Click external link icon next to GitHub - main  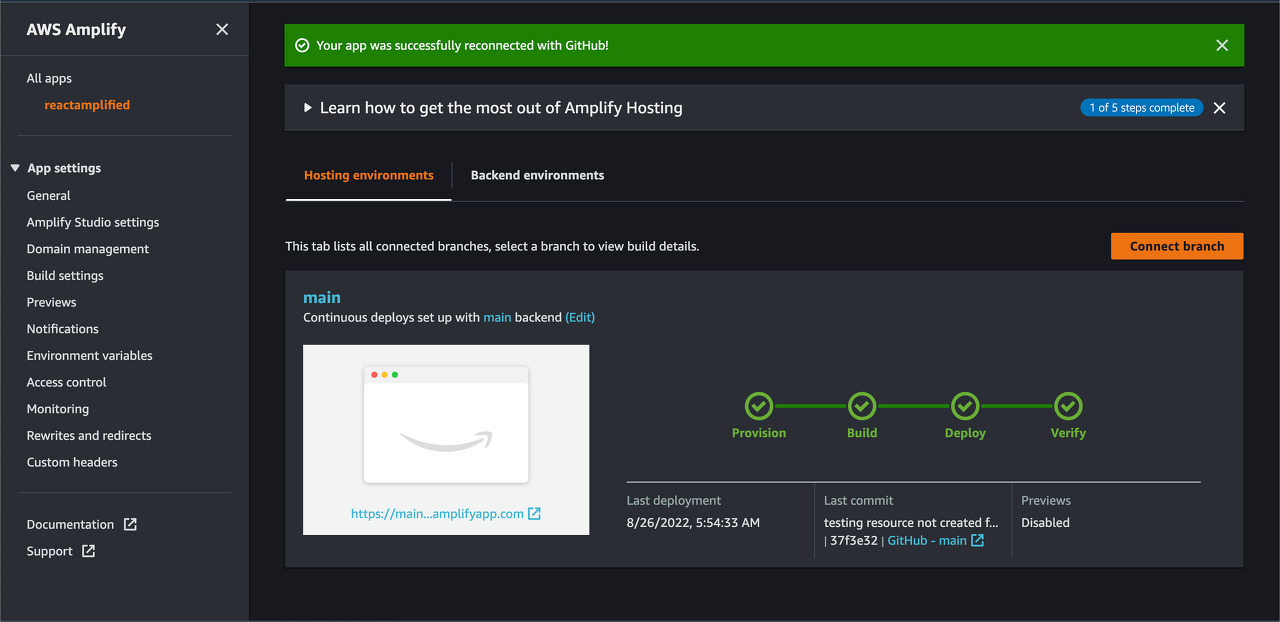pyautogui.click(x=977, y=541)
